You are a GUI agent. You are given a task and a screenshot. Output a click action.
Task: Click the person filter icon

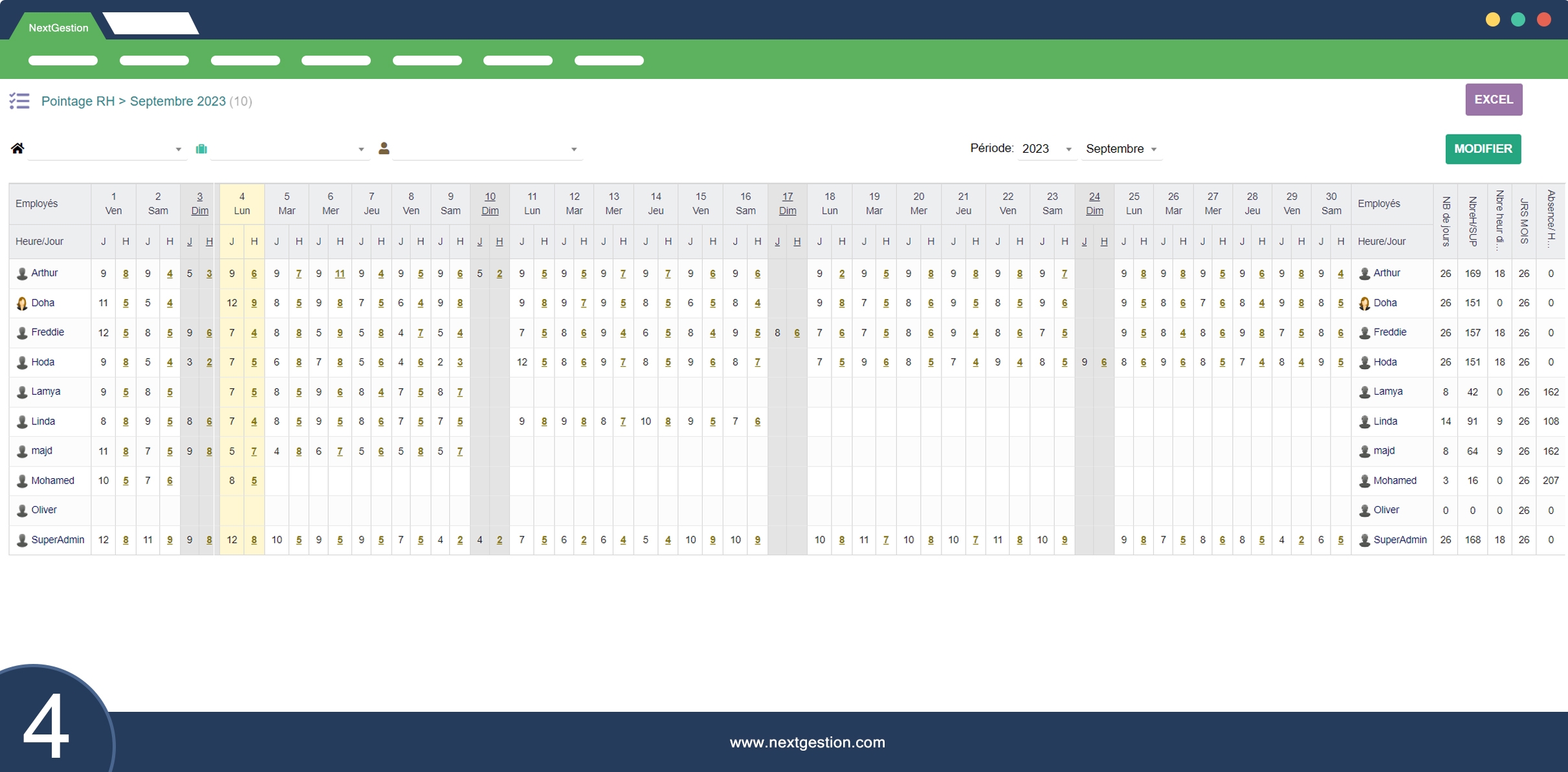tap(384, 149)
